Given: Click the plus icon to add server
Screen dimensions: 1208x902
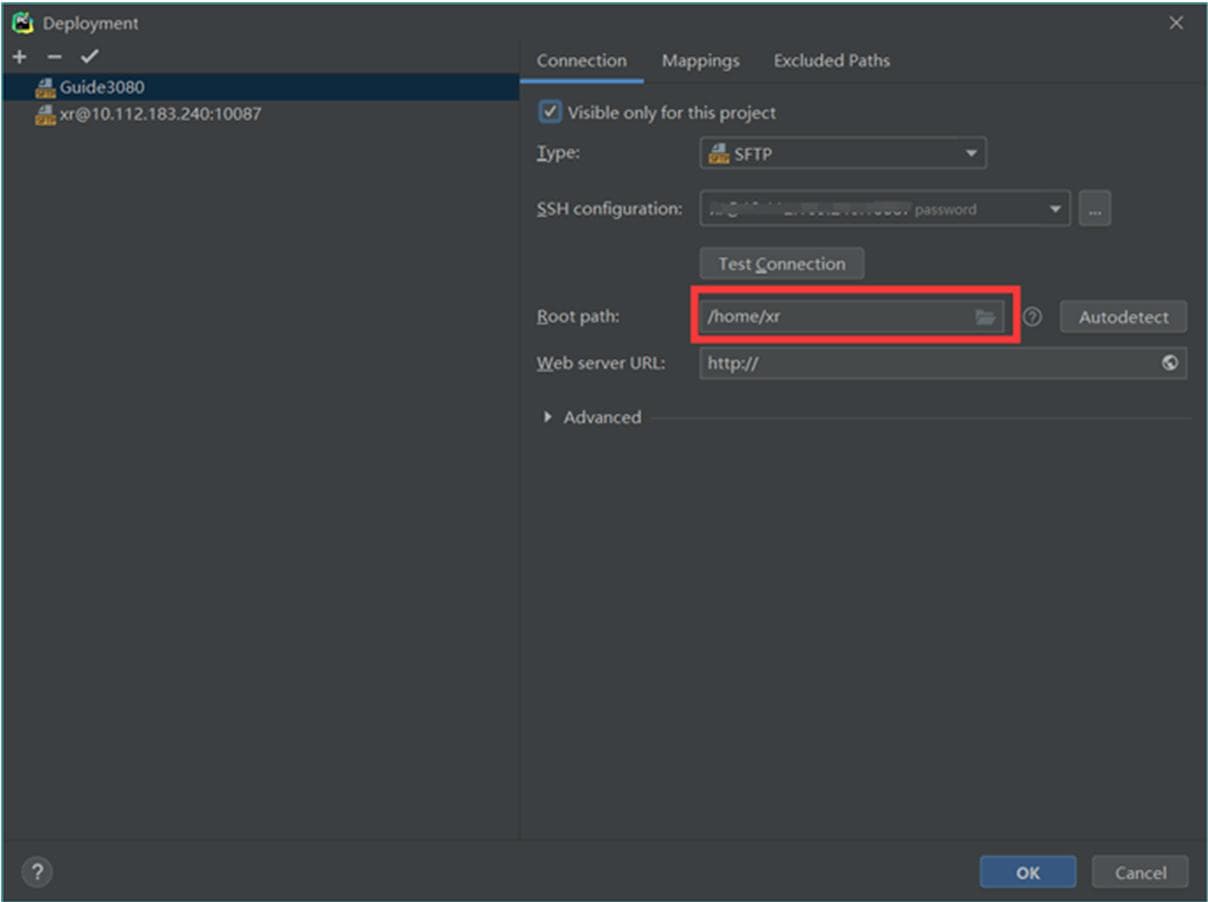Looking at the screenshot, I should (x=19, y=57).
